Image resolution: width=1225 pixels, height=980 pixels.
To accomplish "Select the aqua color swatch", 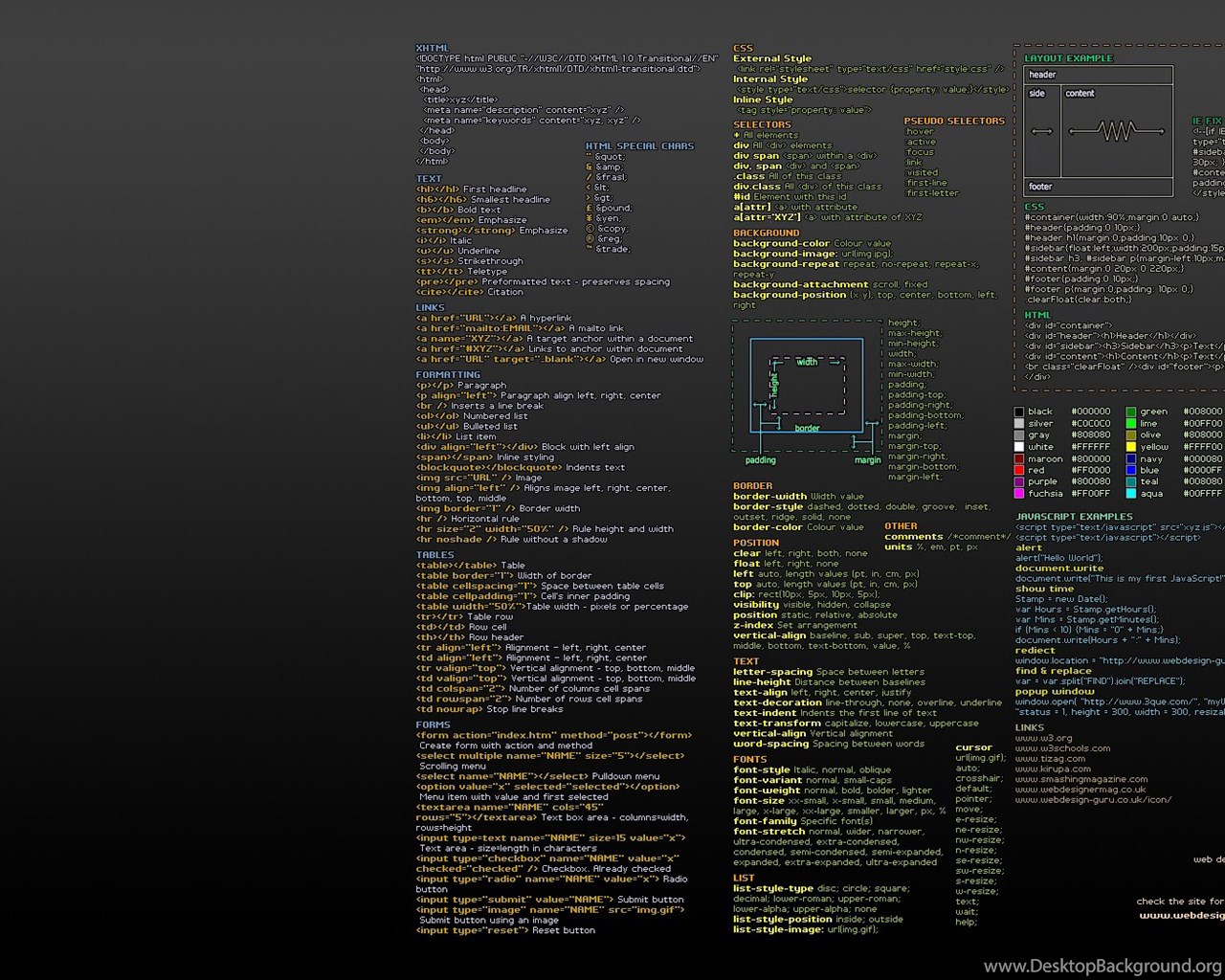I will click(x=1131, y=493).
